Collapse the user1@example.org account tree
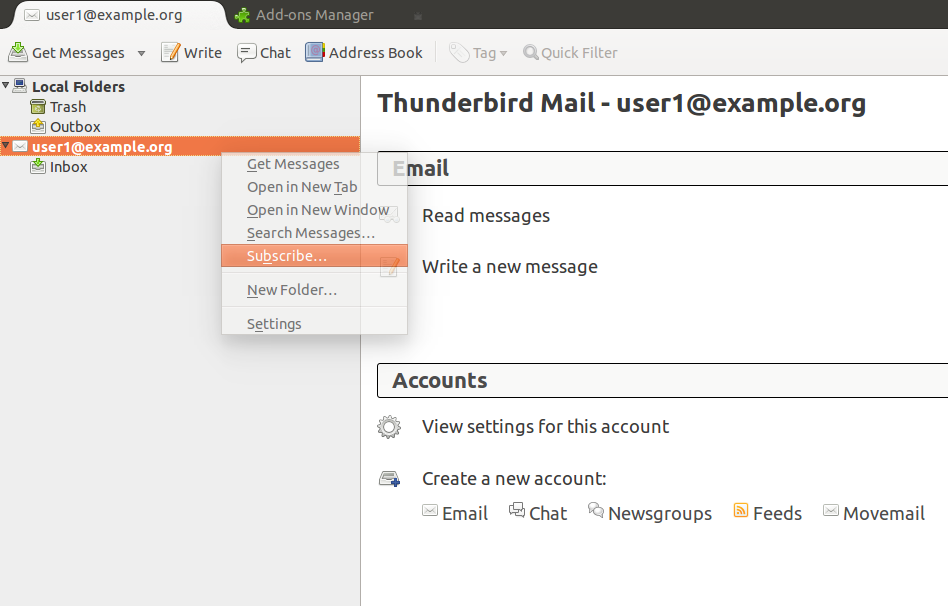 [x=6, y=146]
